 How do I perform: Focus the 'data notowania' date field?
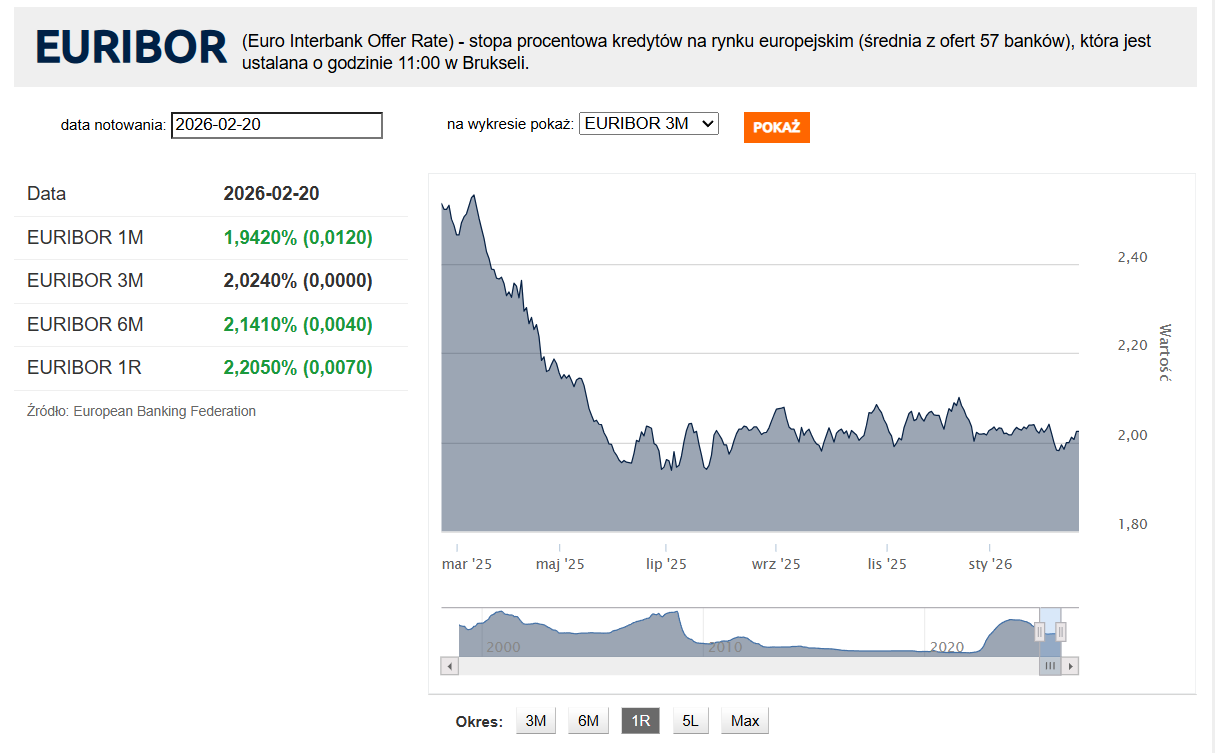tap(276, 125)
